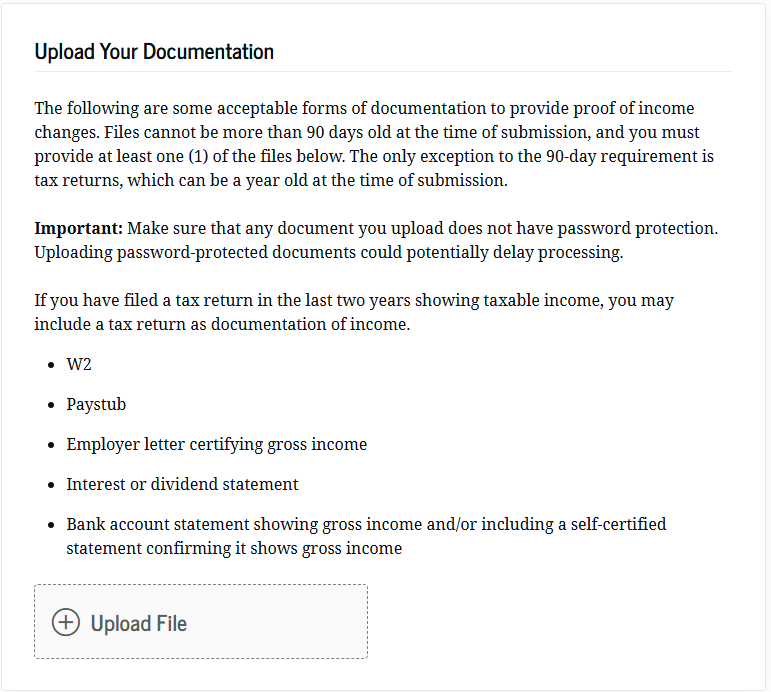Click the plus circle upload icon
Image resolution: width=771 pixels, height=692 pixels.
[65, 622]
